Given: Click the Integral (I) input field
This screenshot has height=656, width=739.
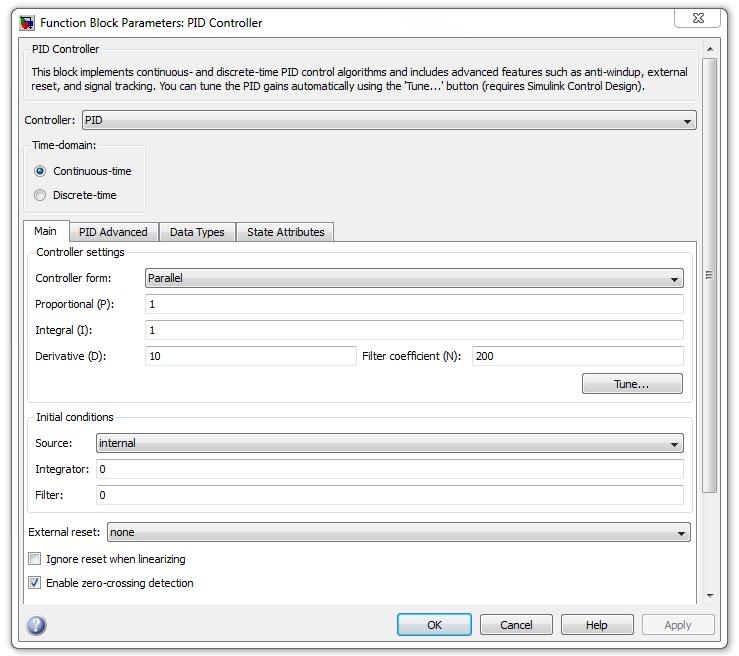Looking at the screenshot, I should tap(414, 330).
